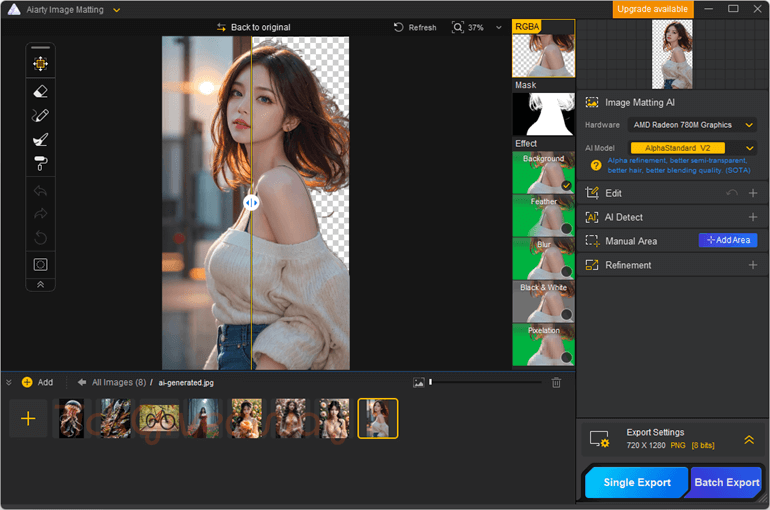The image size is (770, 510).
Task: Click the trash icon to delete image
Action: coord(556,382)
